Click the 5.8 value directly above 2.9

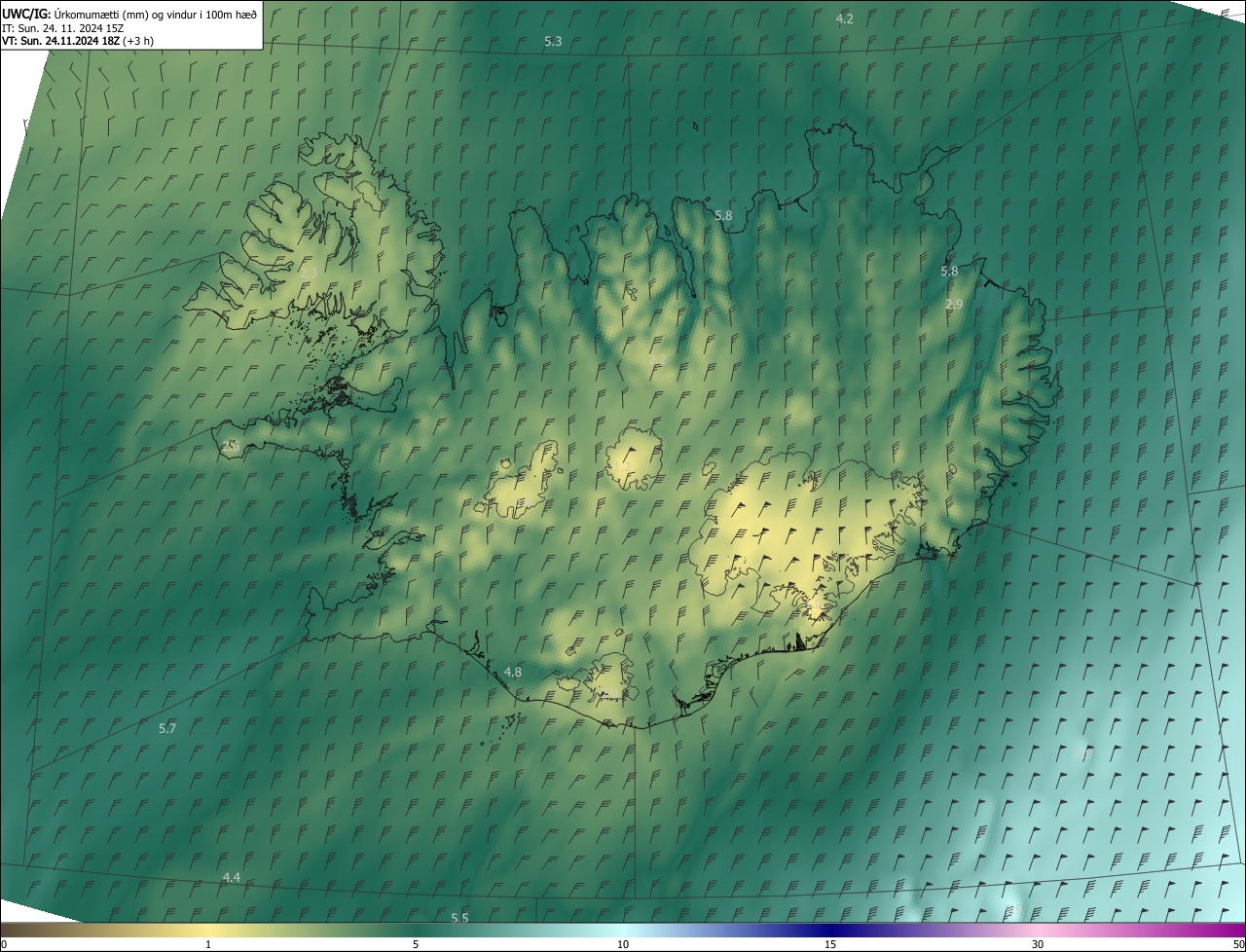tap(949, 271)
